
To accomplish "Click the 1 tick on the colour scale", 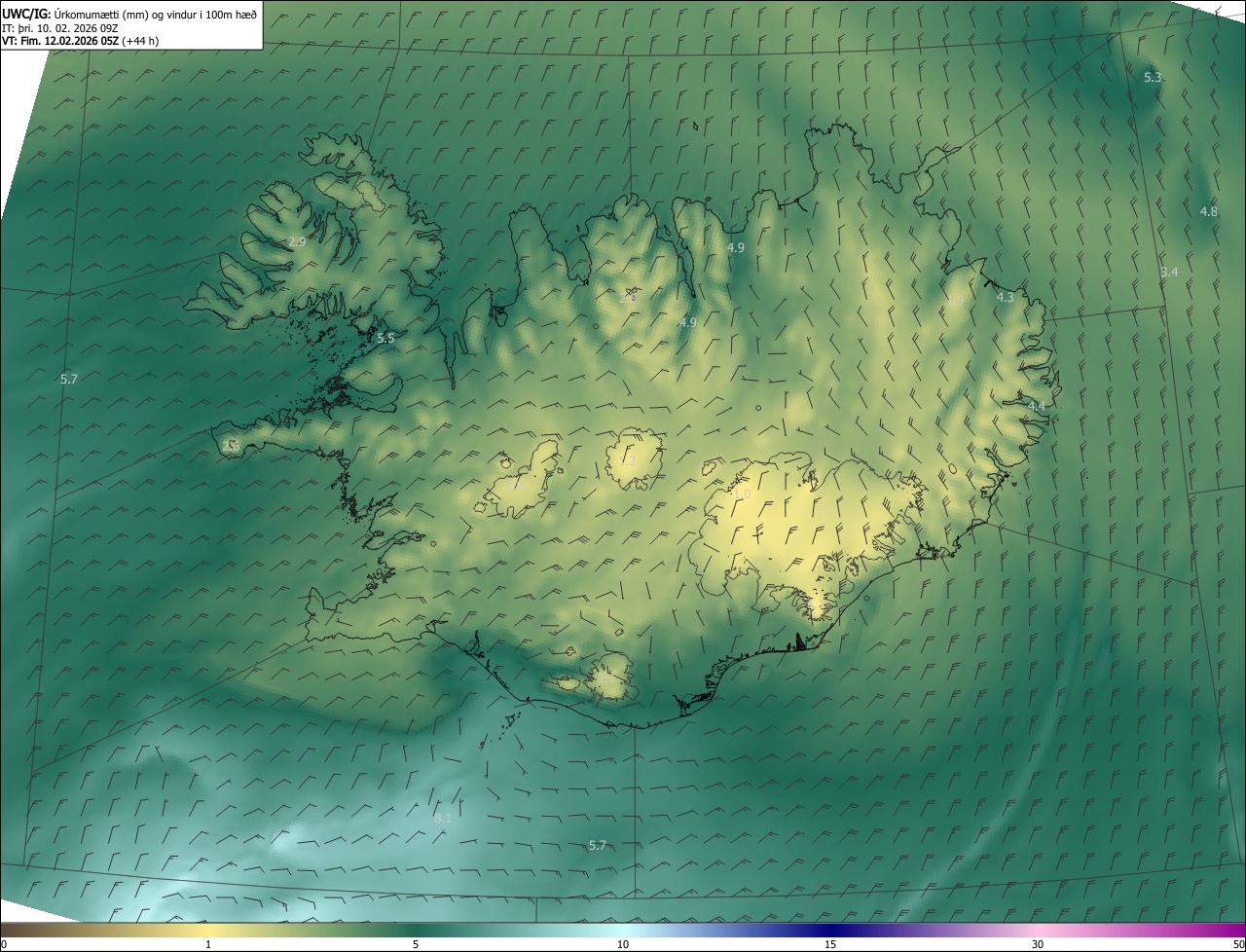I will pos(208,944).
